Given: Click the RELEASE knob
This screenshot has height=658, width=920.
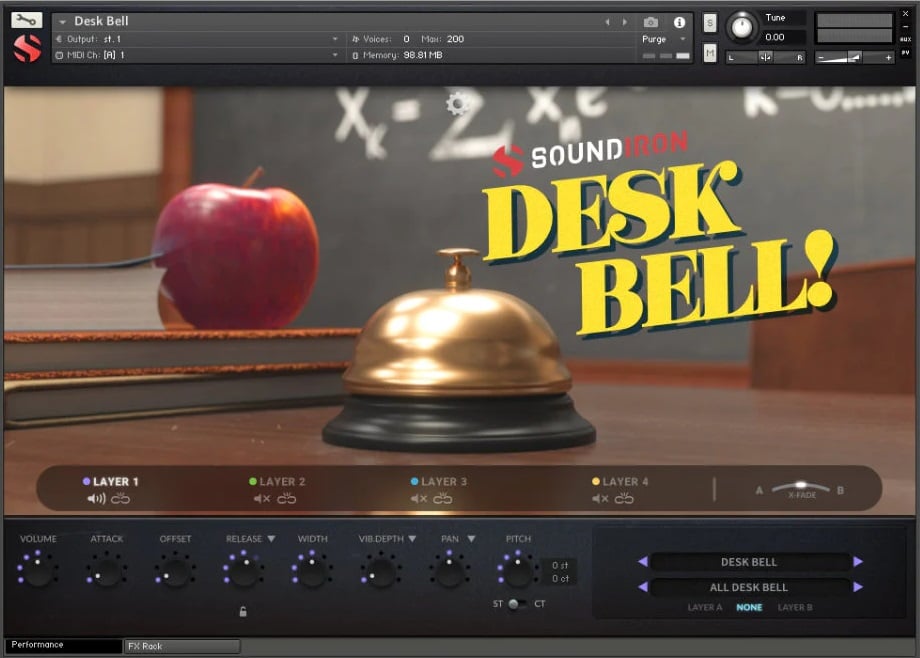Looking at the screenshot, I should point(243,570).
